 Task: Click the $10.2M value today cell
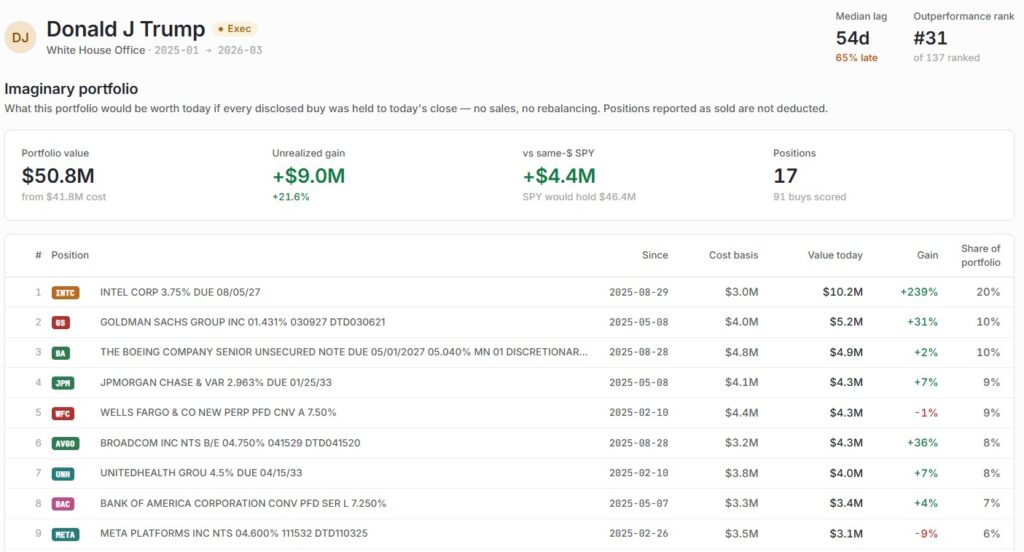pyautogui.click(x=842, y=292)
